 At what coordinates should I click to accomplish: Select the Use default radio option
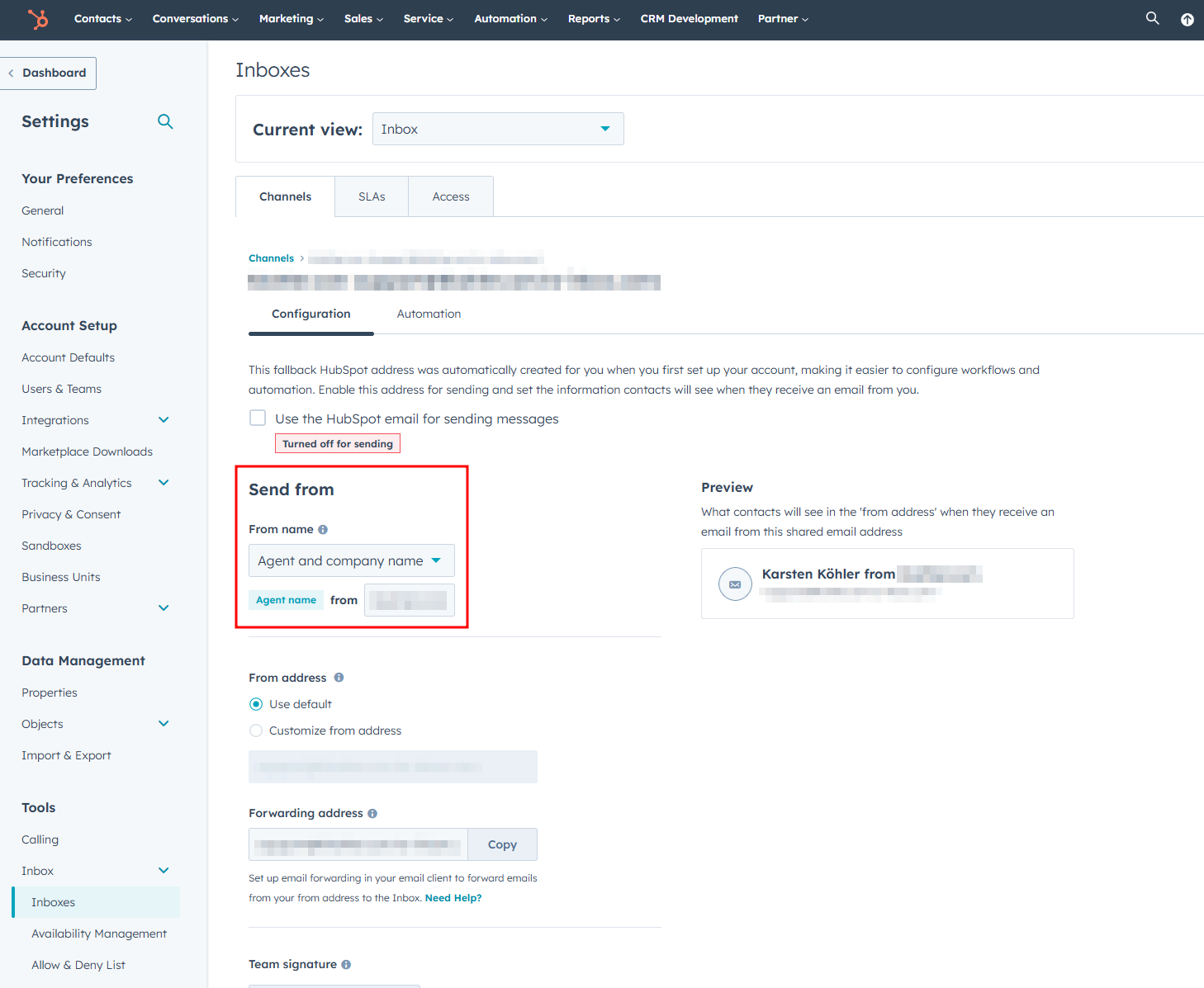(x=256, y=703)
